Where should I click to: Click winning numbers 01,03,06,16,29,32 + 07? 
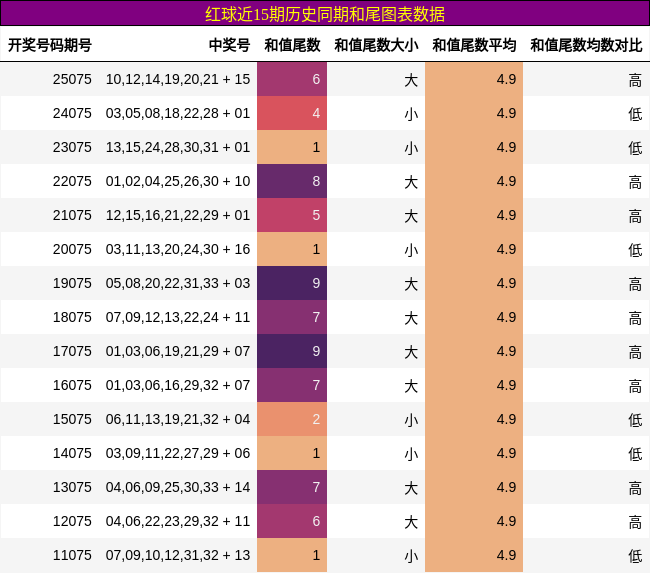point(178,385)
